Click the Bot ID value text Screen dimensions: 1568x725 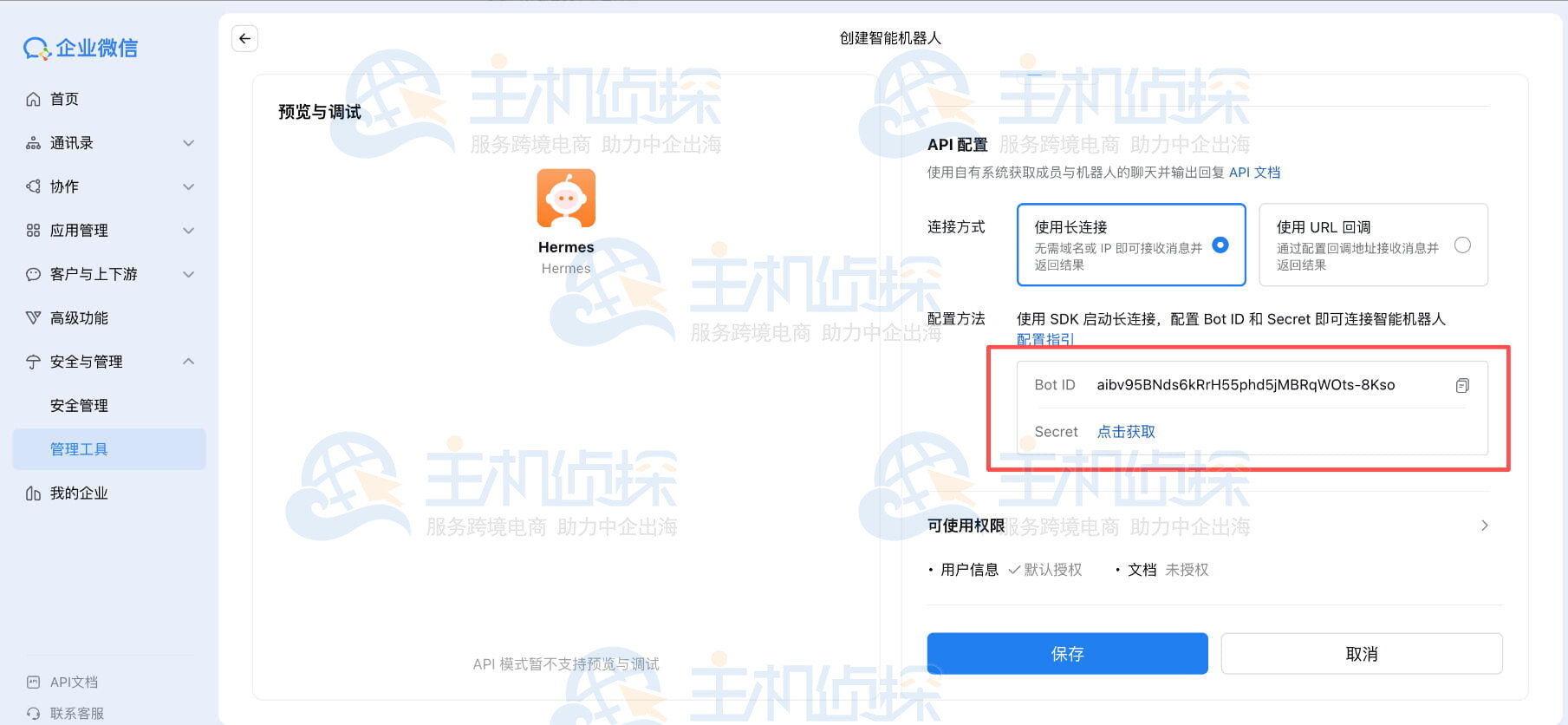[x=1246, y=385]
